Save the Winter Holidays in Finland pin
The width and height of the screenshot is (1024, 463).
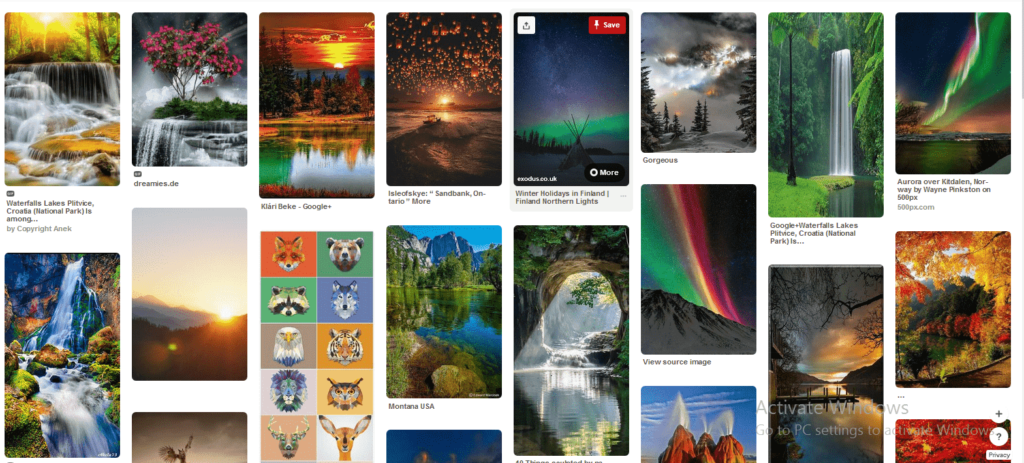pos(607,25)
